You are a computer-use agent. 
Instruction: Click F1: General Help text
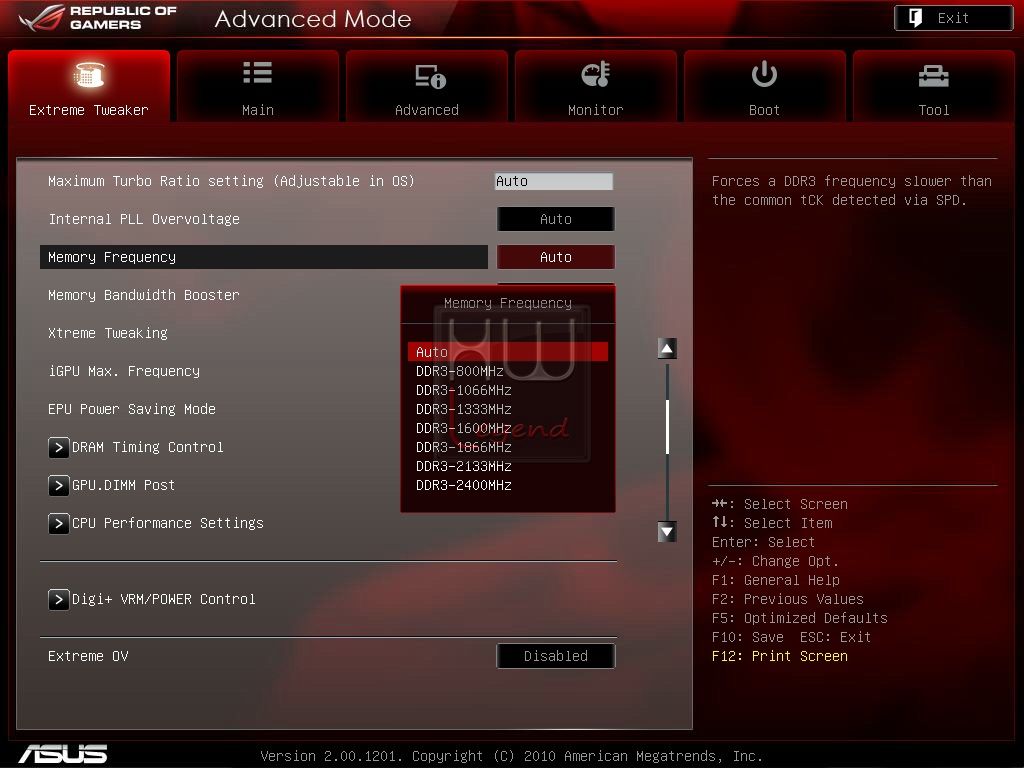776,581
